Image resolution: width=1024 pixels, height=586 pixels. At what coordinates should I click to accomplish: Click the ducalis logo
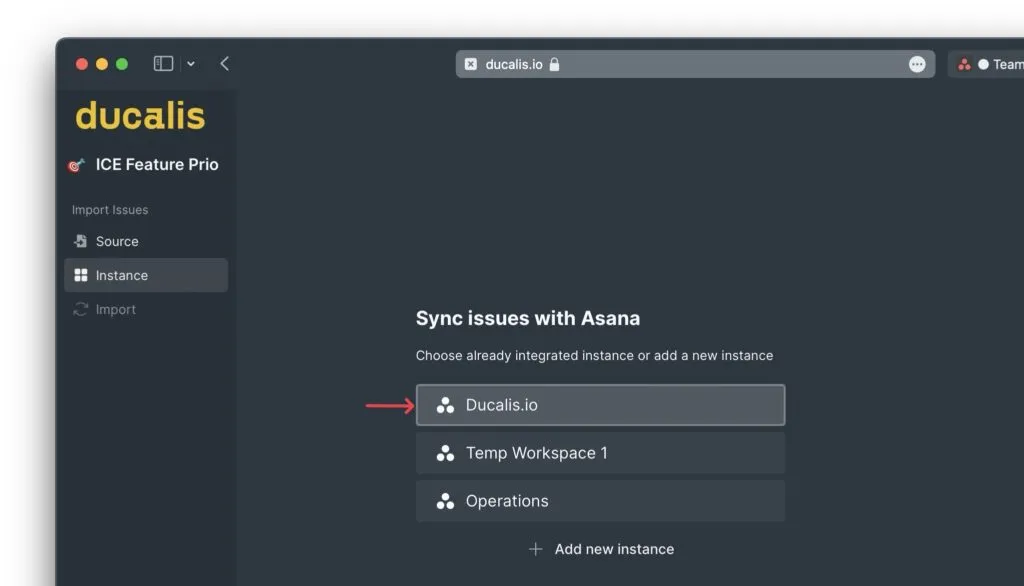(x=140, y=116)
